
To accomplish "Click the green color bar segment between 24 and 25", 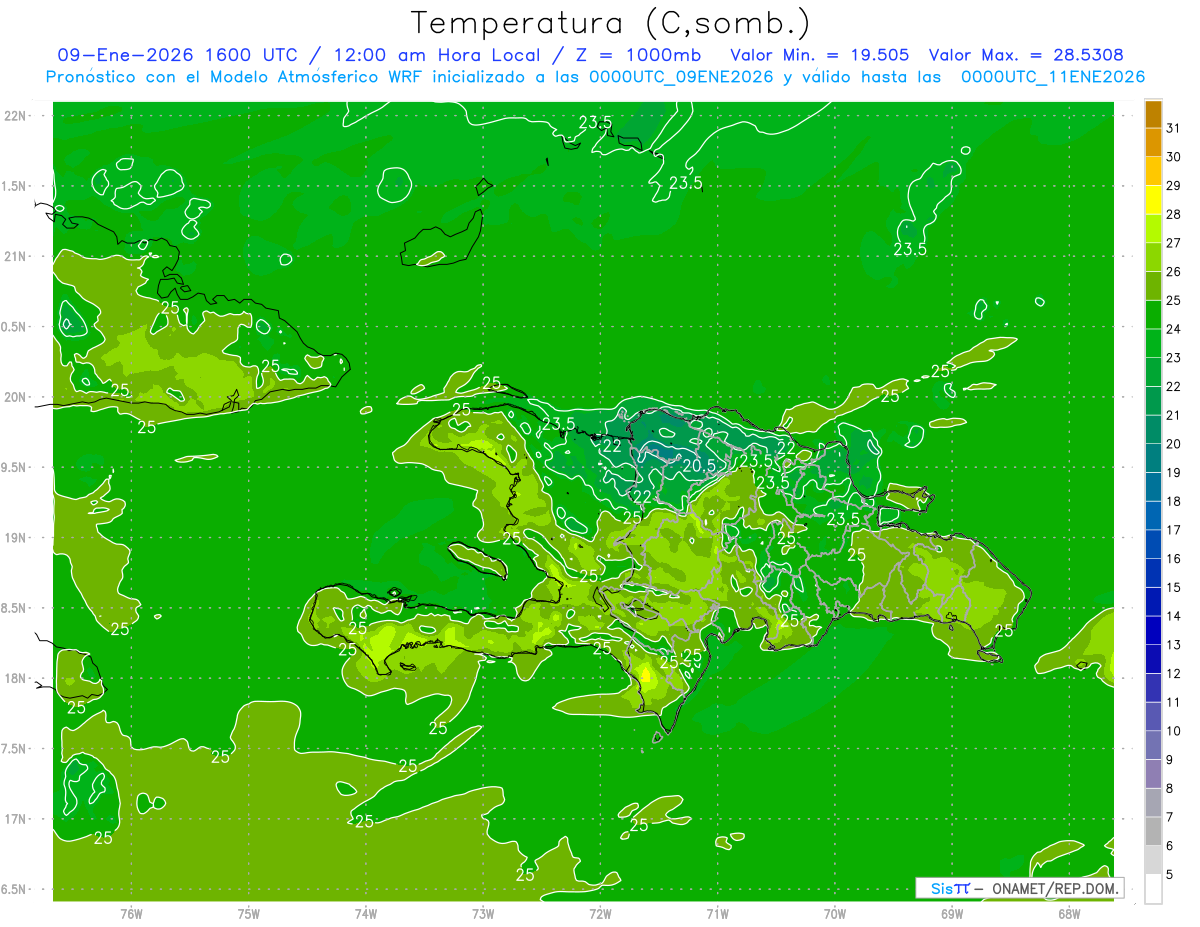I will pyautogui.click(x=1153, y=315).
